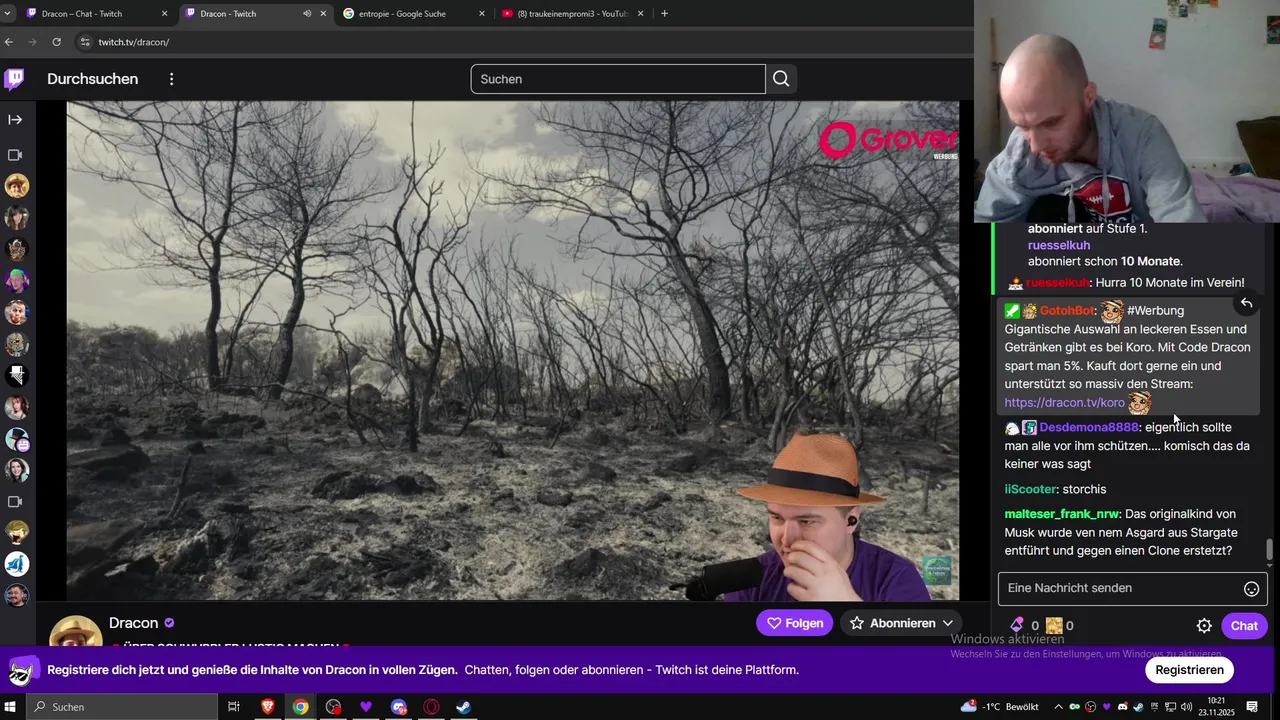Screen dimensions: 1280x720
Task: Open Steam from the taskbar
Action: (464, 707)
